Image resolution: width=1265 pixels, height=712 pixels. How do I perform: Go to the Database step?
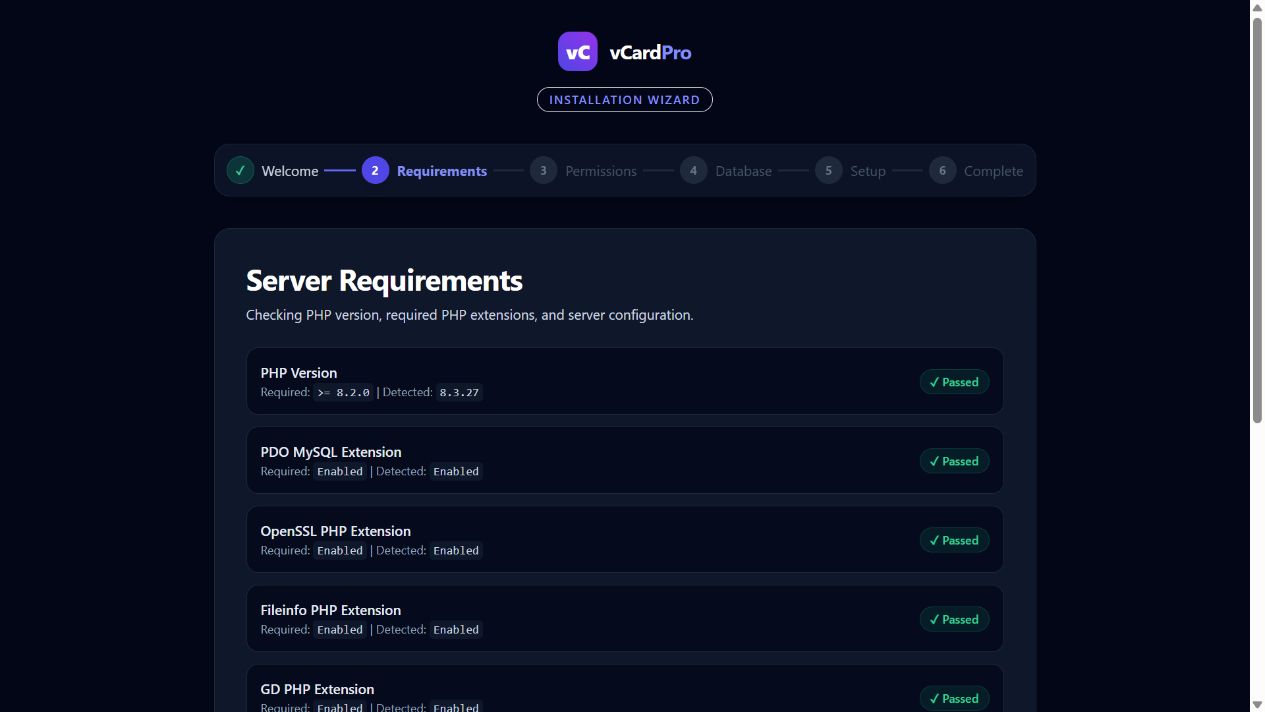pyautogui.click(x=743, y=171)
